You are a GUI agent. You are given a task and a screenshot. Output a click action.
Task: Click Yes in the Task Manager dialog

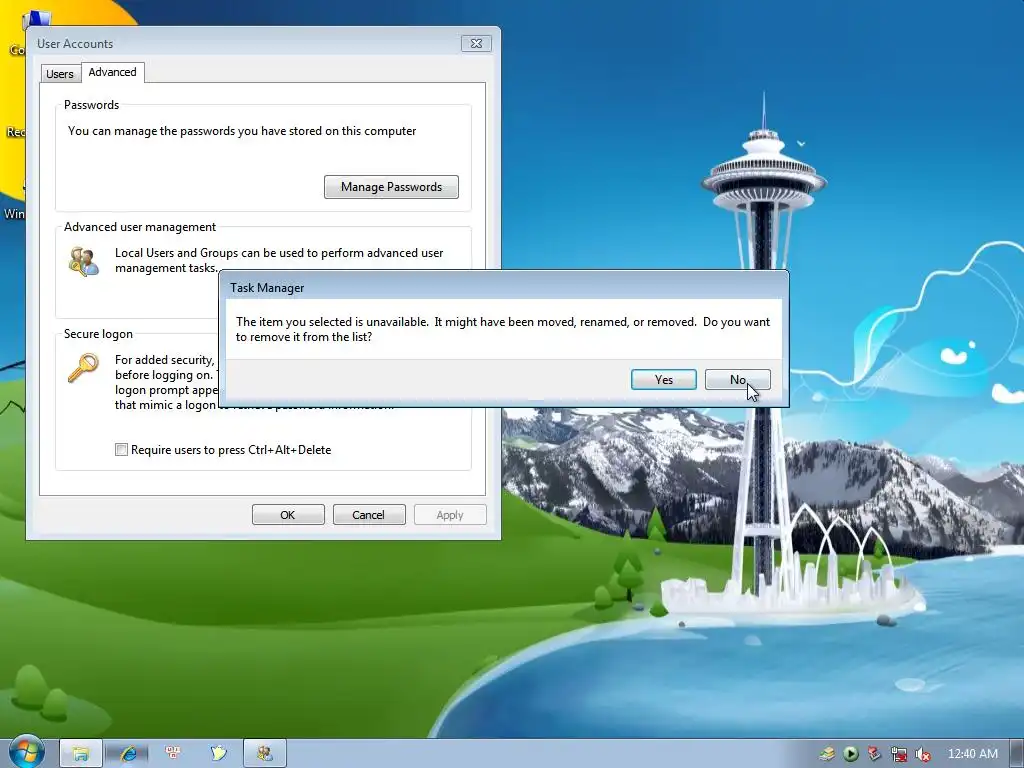(x=664, y=379)
